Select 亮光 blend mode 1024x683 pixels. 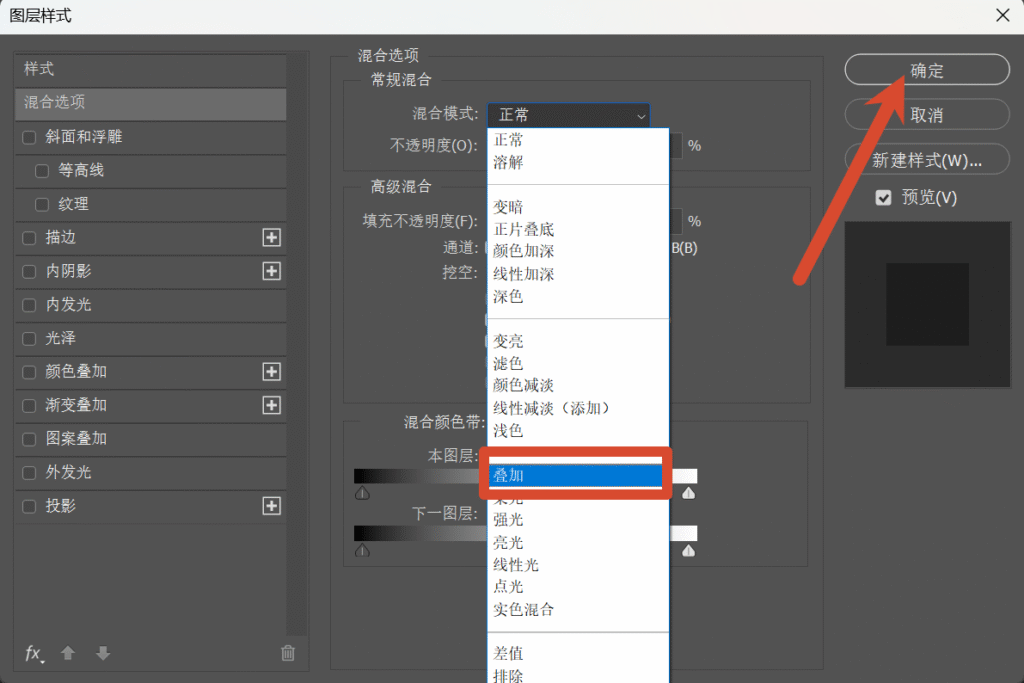tap(578, 543)
